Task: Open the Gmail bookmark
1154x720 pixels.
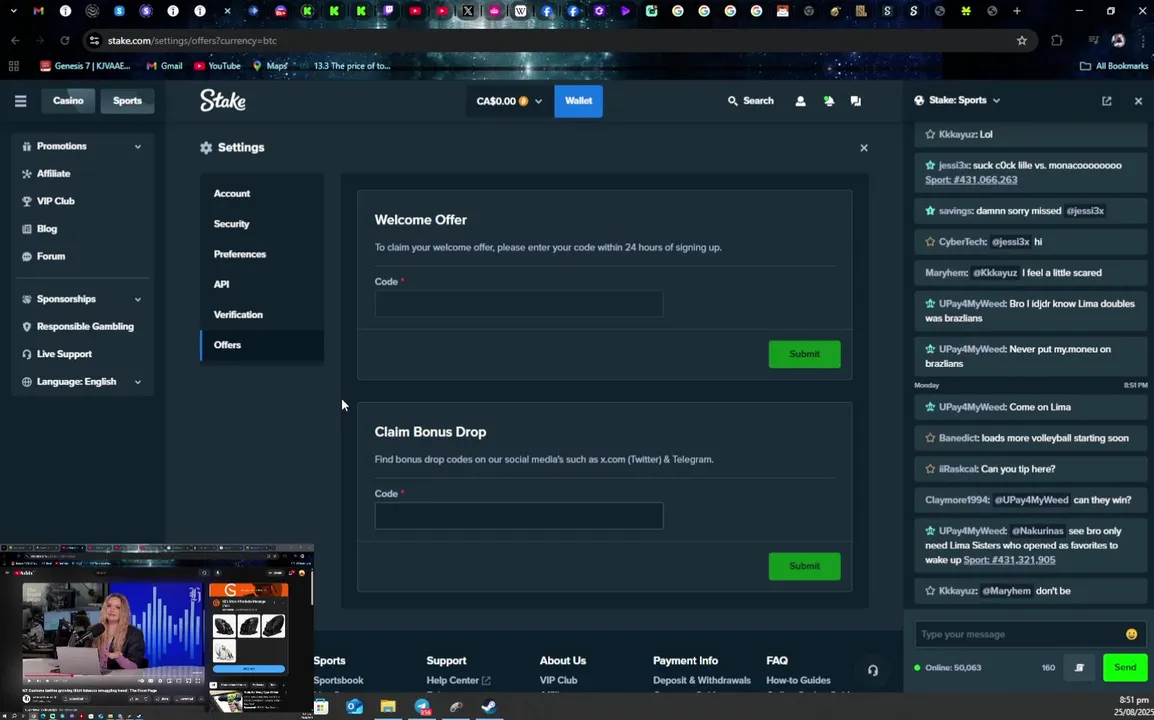Action: coord(164,66)
